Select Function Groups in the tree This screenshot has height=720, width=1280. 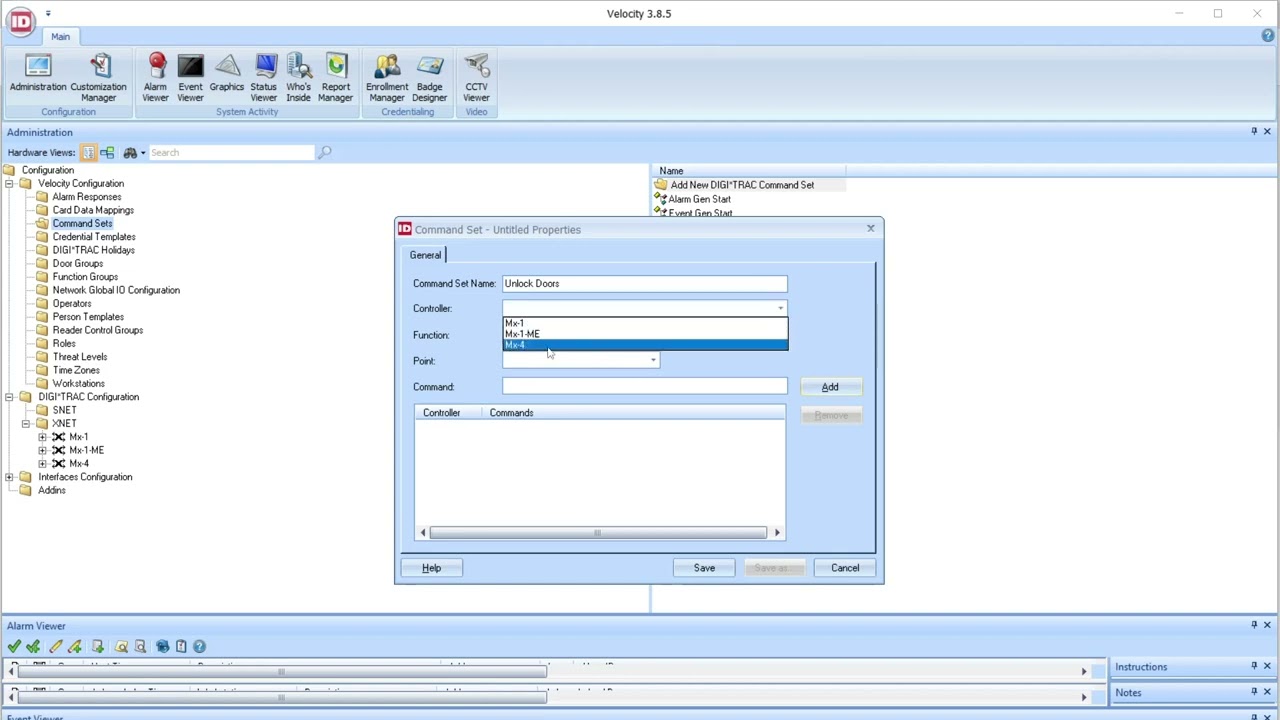point(85,277)
